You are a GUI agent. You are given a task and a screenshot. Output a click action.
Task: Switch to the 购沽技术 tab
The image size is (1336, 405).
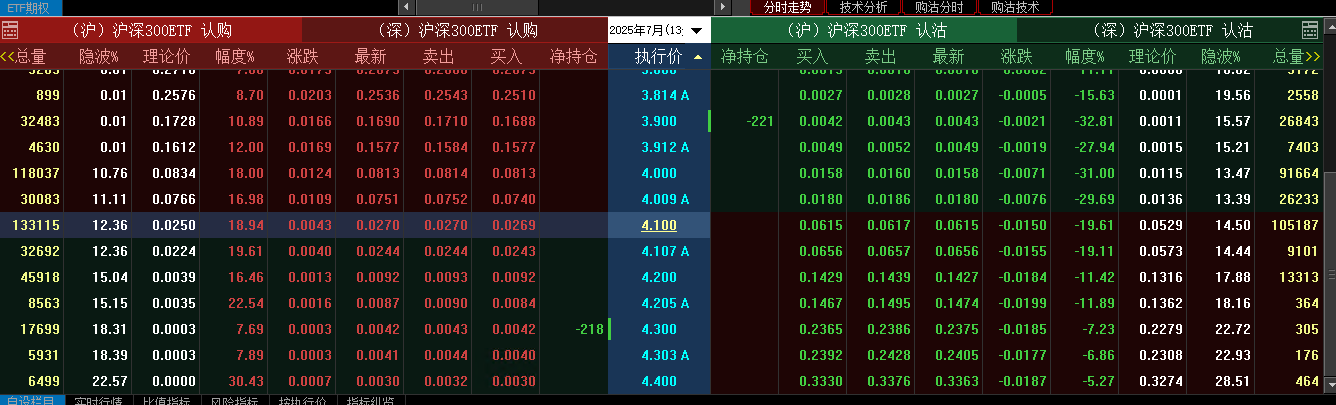pyautogui.click(x=1015, y=7)
